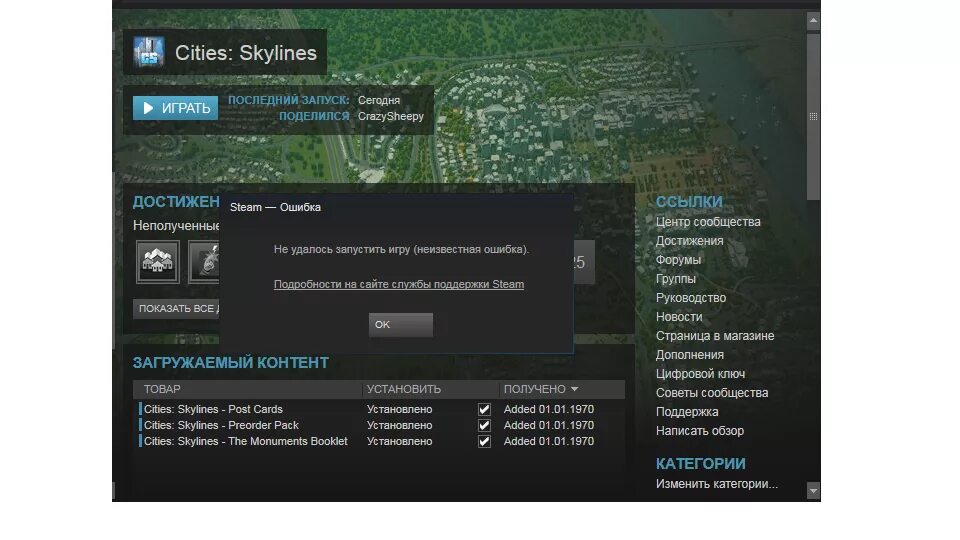Confirm the Steam error dialog with OK
Screen dimensions: 960x540
(x=400, y=324)
